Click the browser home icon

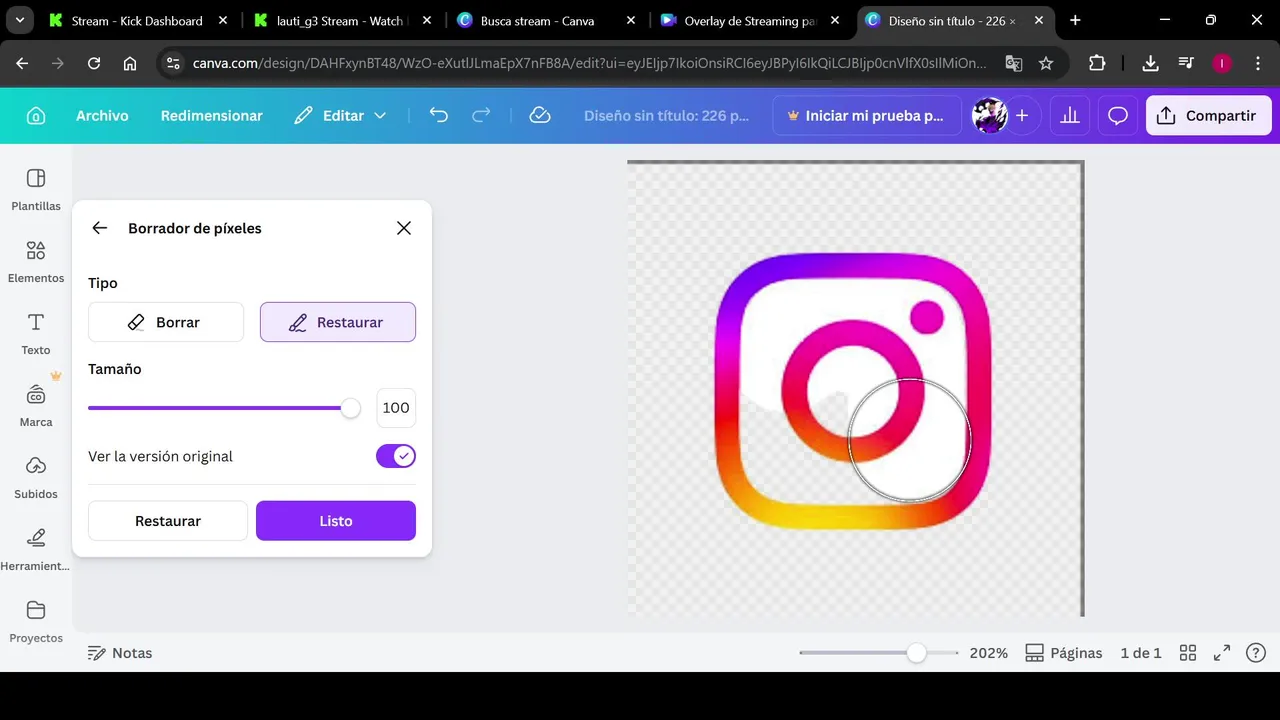point(130,63)
